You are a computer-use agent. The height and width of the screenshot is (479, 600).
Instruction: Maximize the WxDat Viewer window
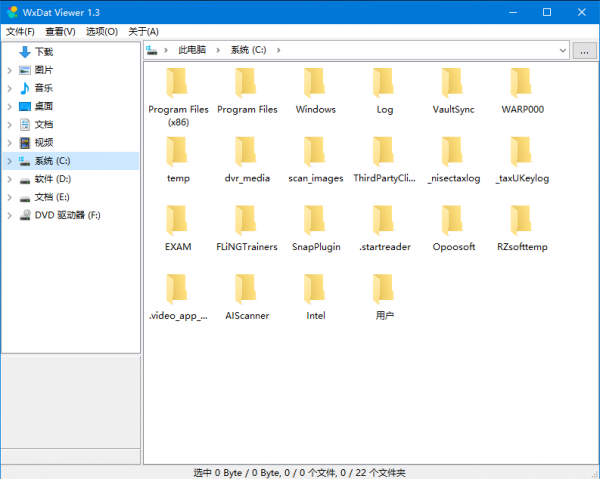[x=547, y=12]
